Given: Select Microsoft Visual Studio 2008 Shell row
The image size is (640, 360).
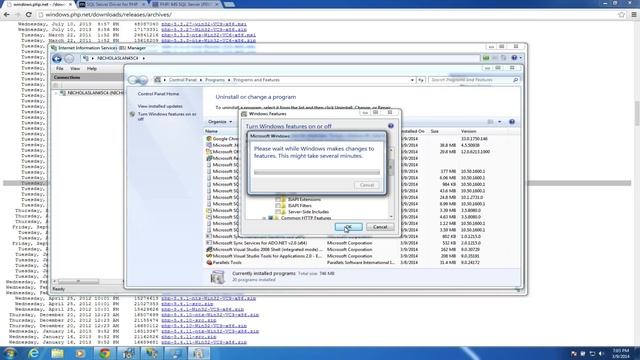Looking at the screenshot, I should click(362, 249).
